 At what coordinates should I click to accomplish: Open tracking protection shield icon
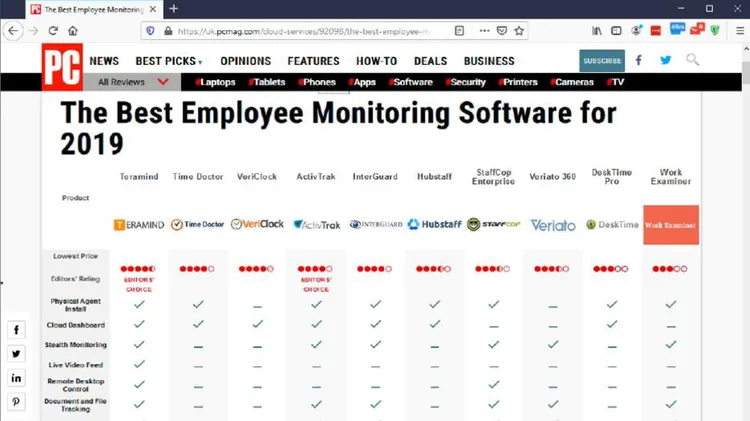(150, 31)
